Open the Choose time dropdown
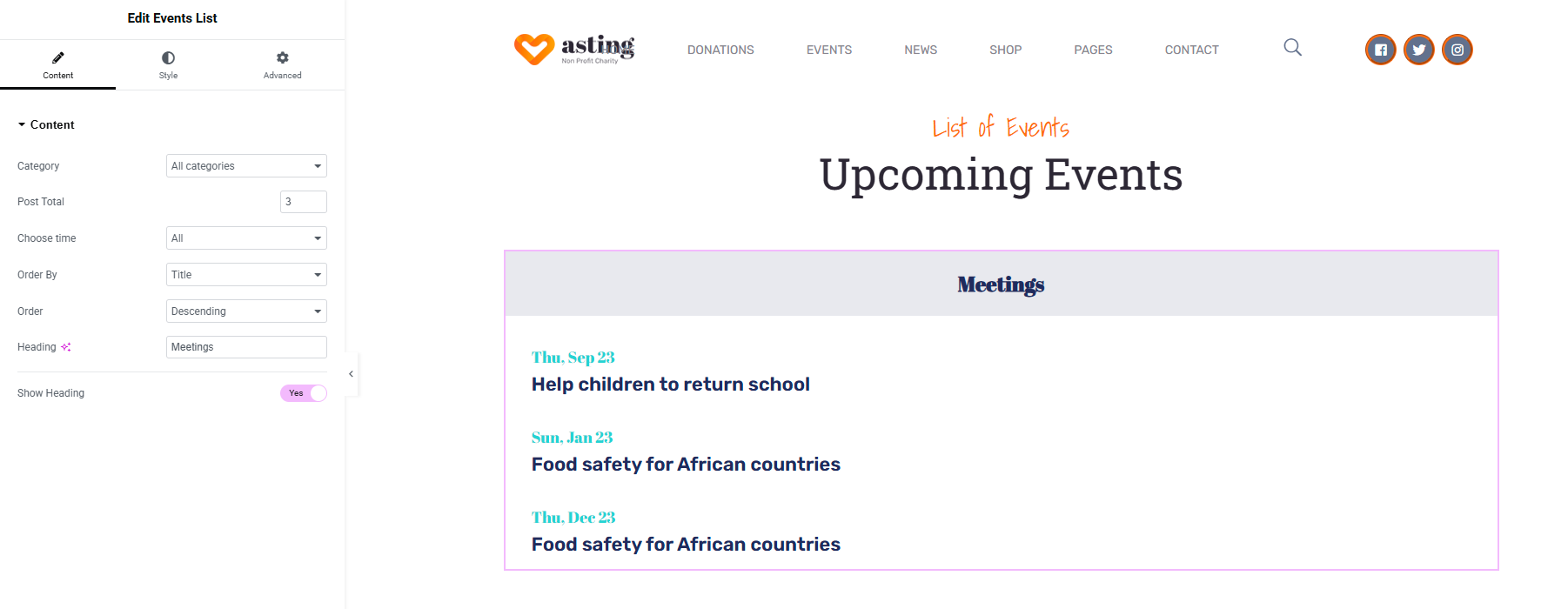1568x609 pixels. (246, 238)
